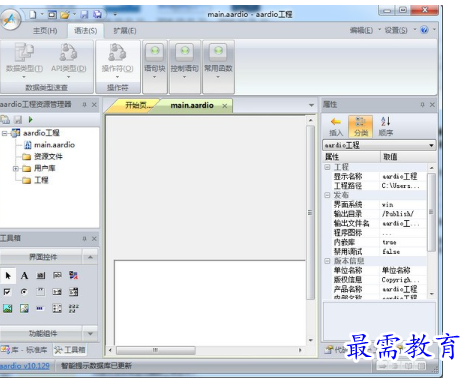
Task: Open the help question mark icon
Action: click(x=424, y=30)
